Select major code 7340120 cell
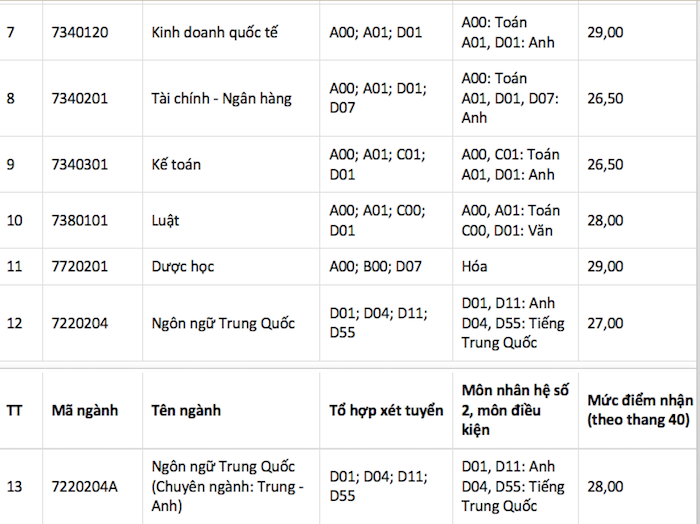 tap(80, 32)
